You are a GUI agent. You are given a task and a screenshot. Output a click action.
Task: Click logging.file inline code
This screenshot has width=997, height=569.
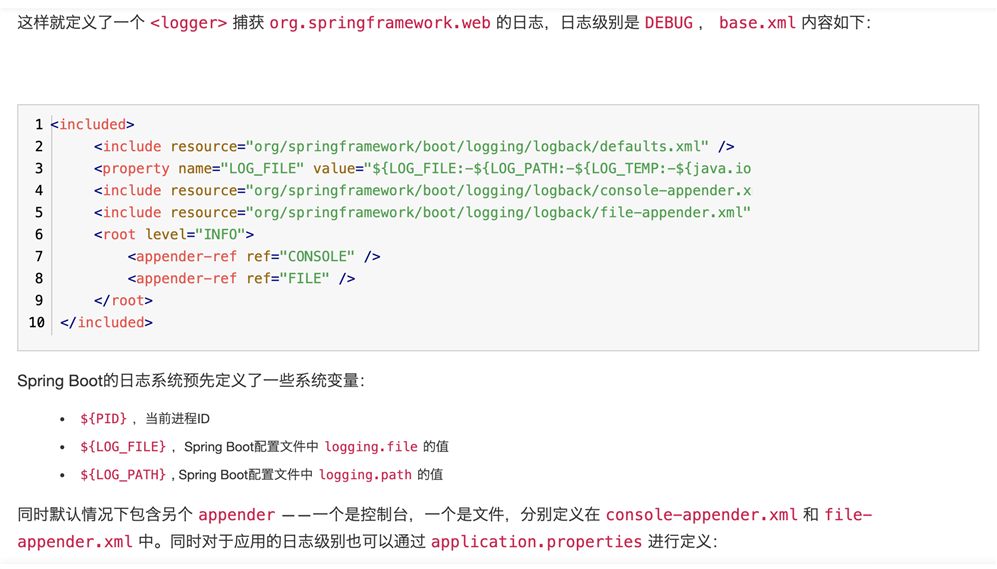pos(371,446)
